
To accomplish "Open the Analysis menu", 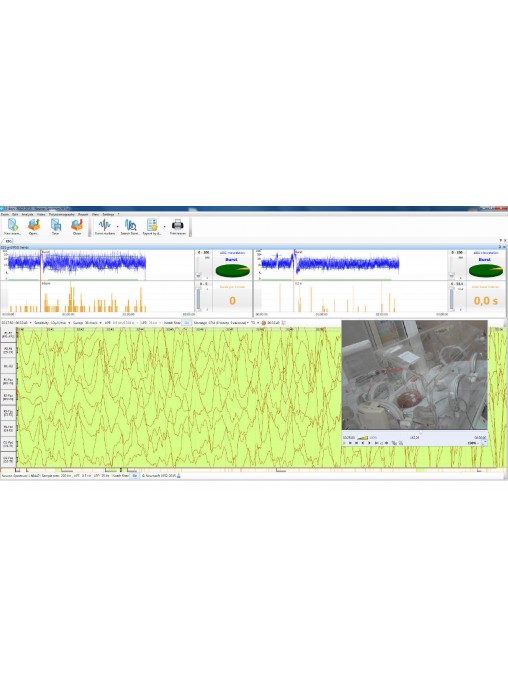I will point(28,214).
